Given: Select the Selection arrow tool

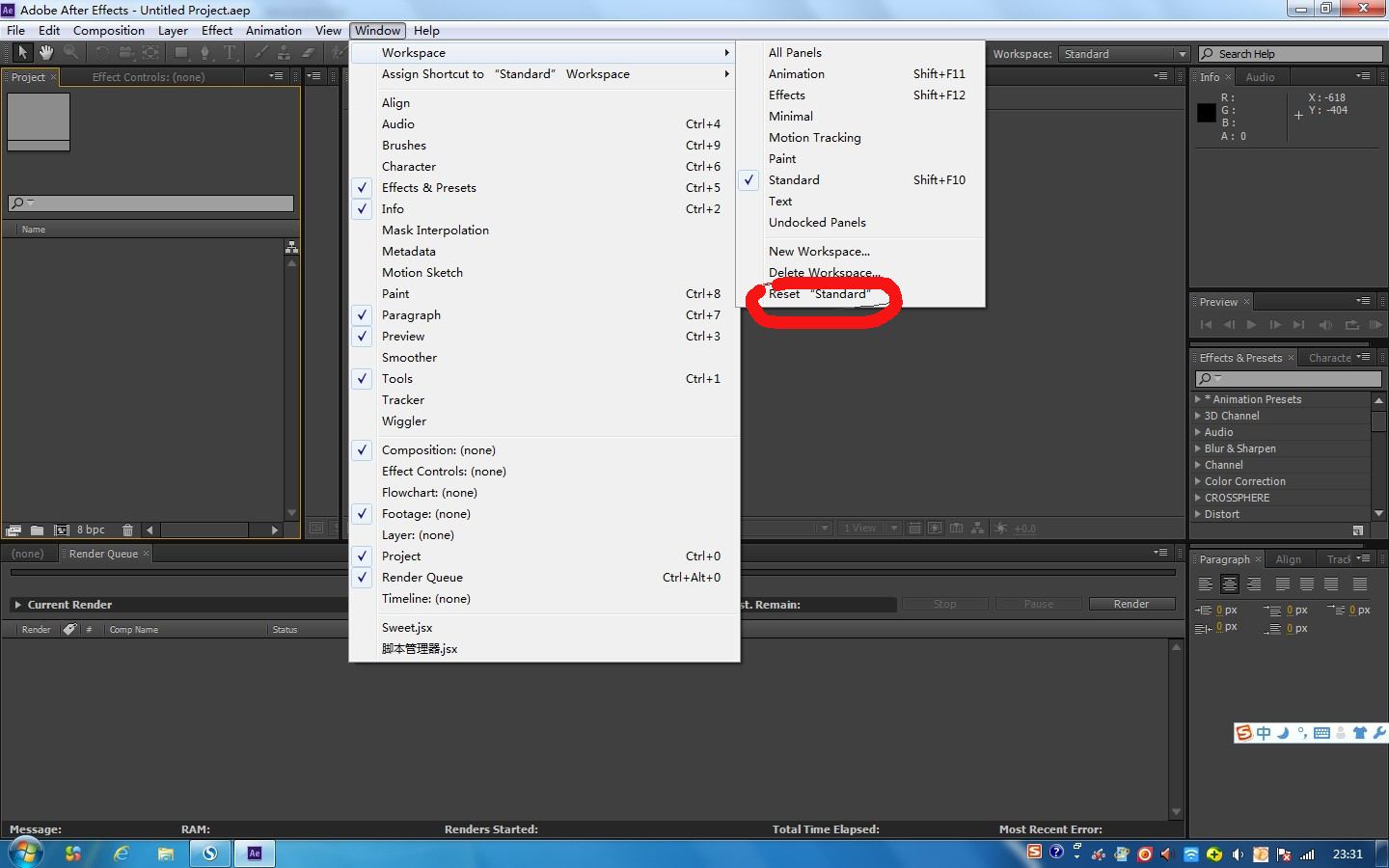Looking at the screenshot, I should pos(22,52).
